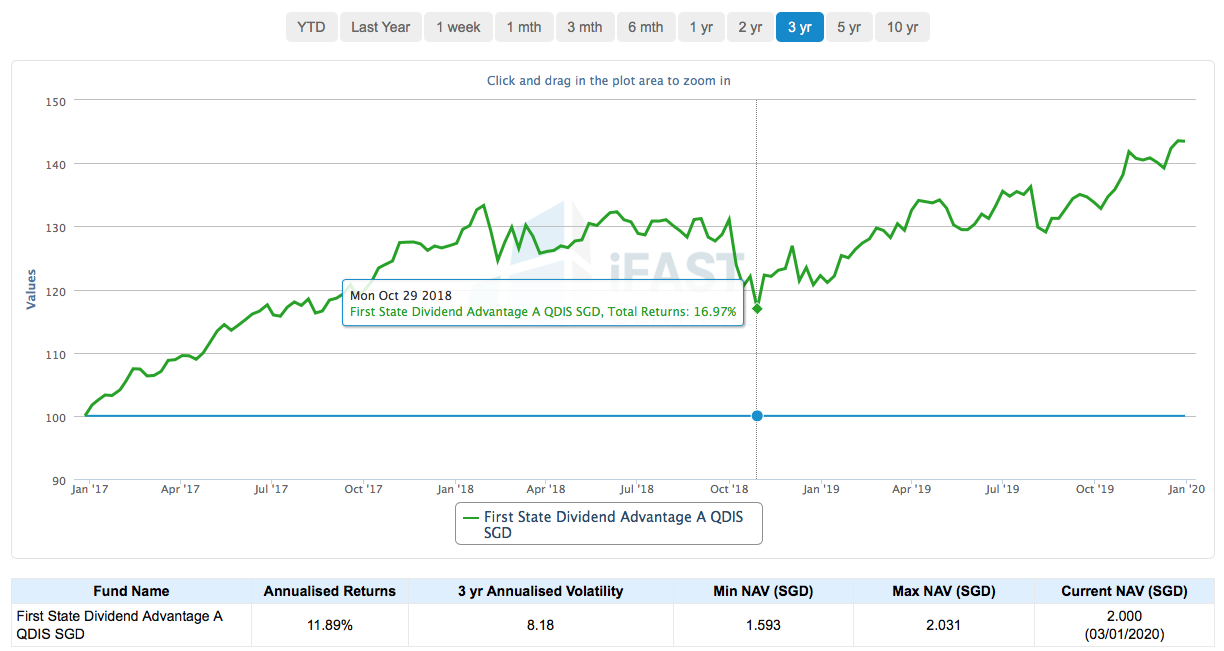Viewport: 1224px width, 651px height.
Task: Click the 3 yr Annualised Volatility header
Action: 540,591
